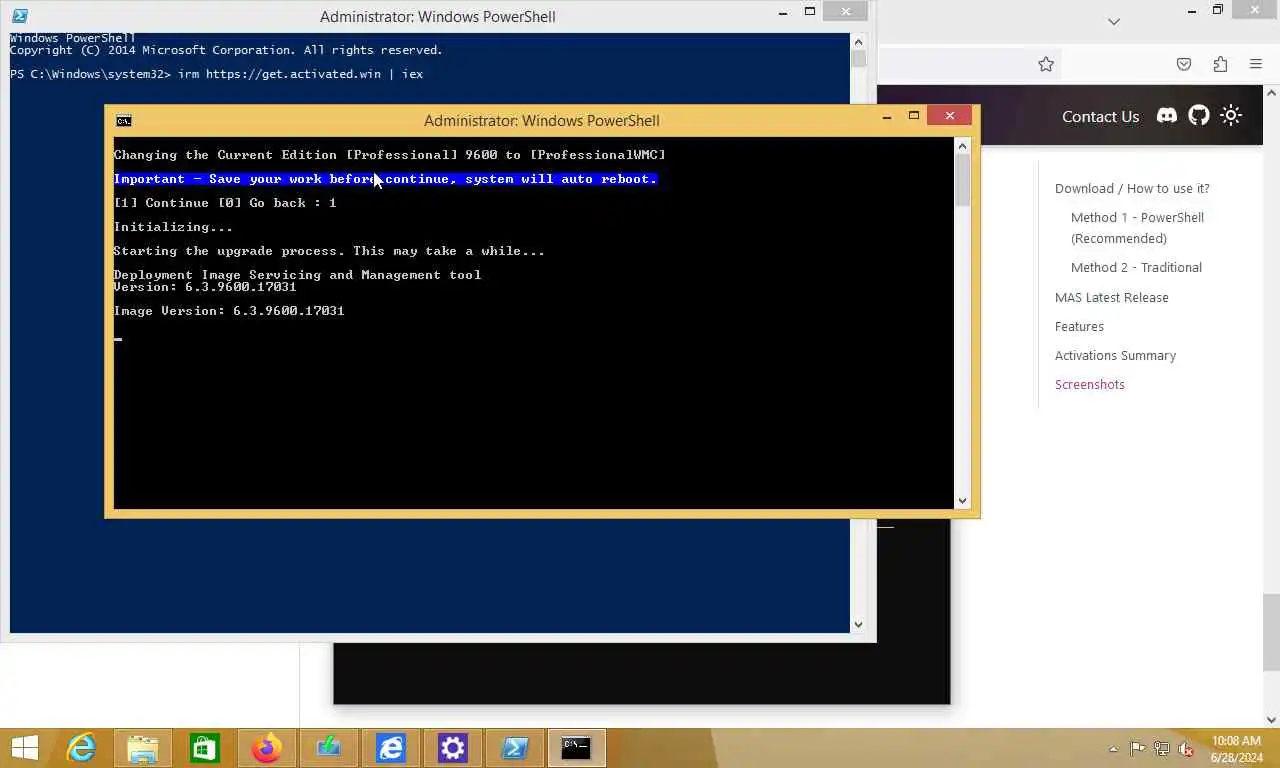1280x768 pixels.
Task: Switch to the black console taskbar icon
Action: [576, 748]
